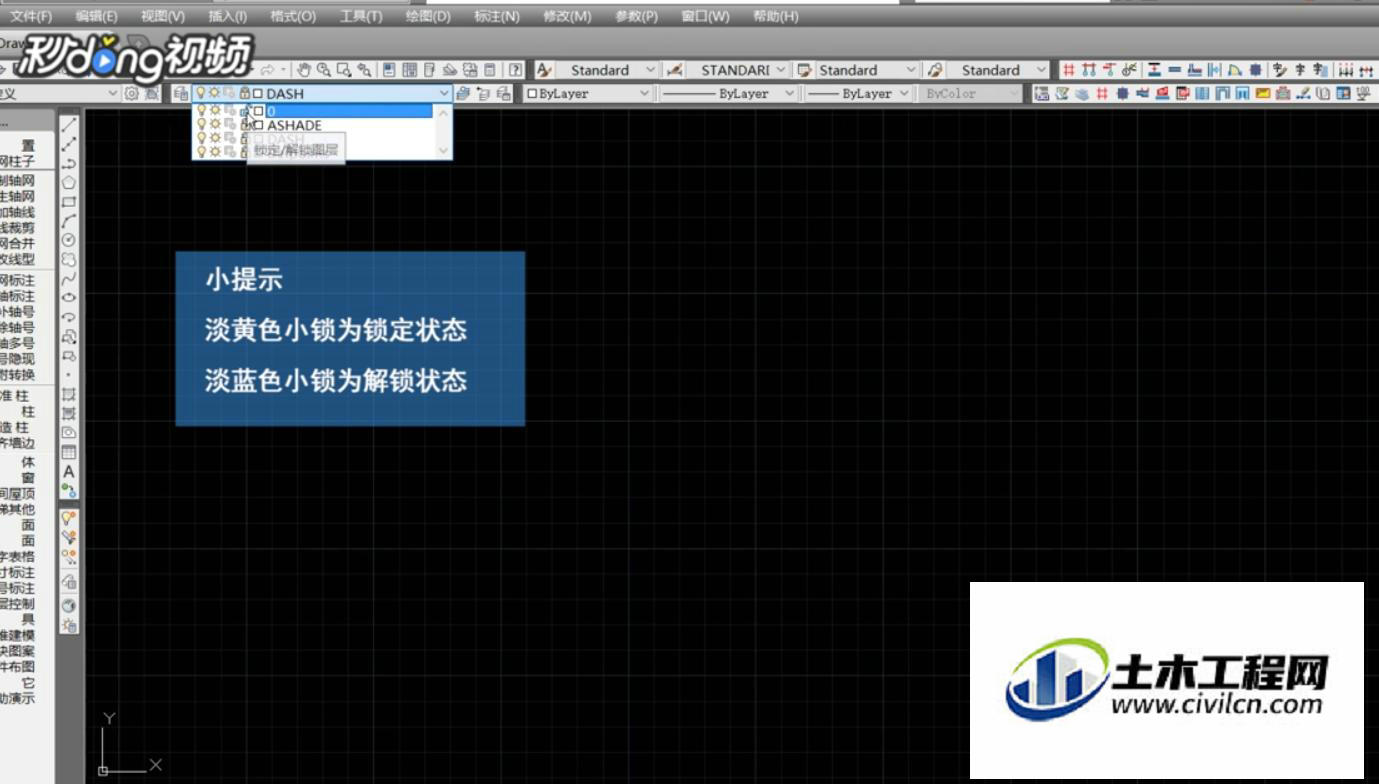
Task: Select the Arc draw tool
Action: (x=69, y=221)
